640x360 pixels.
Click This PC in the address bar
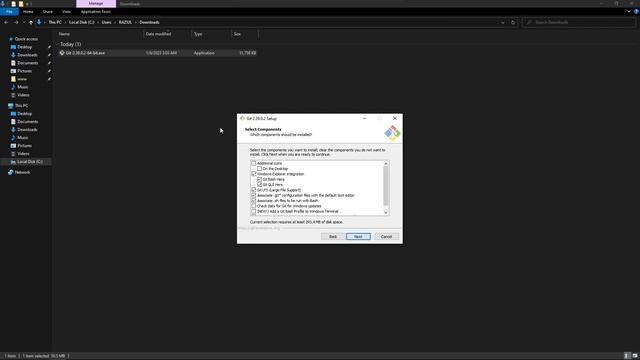(x=55, y=22)
